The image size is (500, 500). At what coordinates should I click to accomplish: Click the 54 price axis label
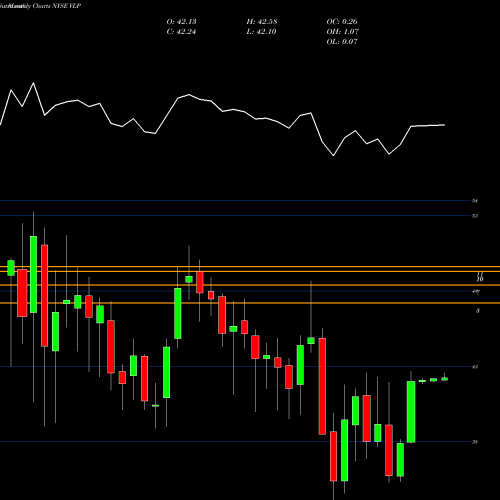tap(475, 201)
